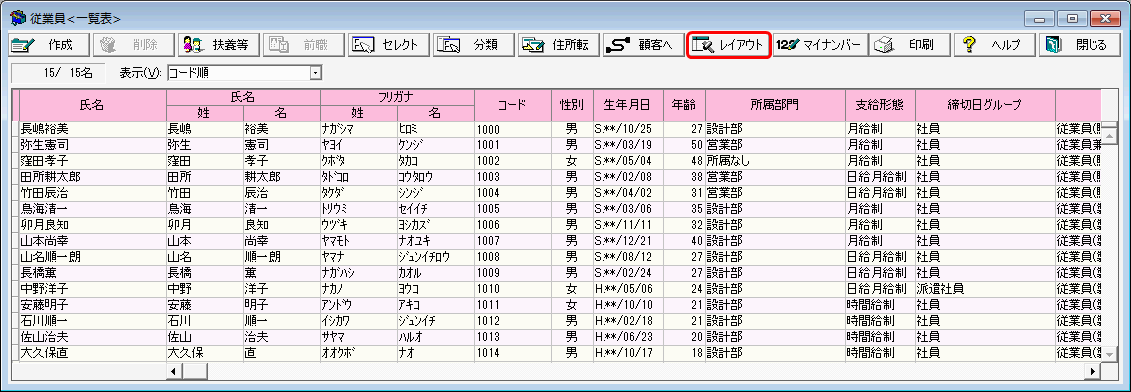Click the 顧客へ customer link button

click(643, 45)
